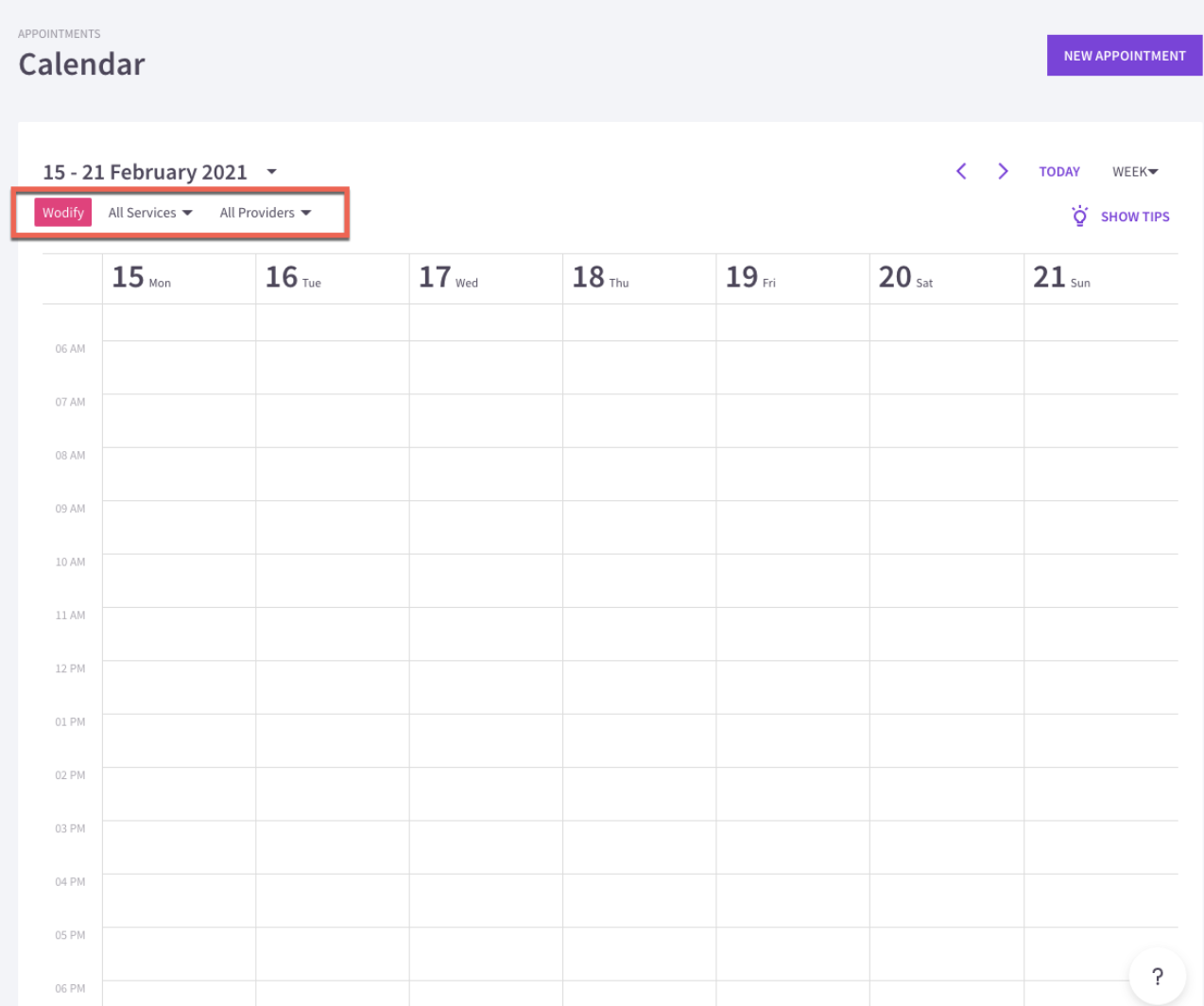Open the All Services filter

(x=150, y=213)
